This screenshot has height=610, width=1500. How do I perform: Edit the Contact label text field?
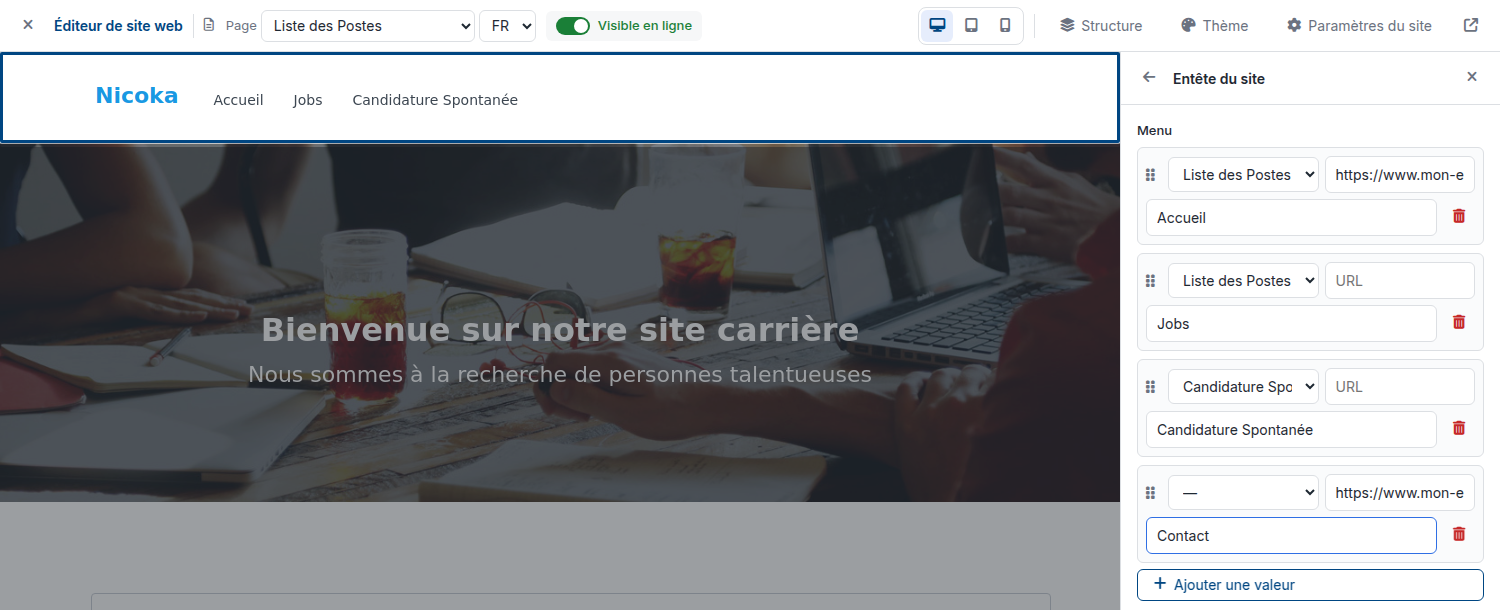(x=1291, y=535)
